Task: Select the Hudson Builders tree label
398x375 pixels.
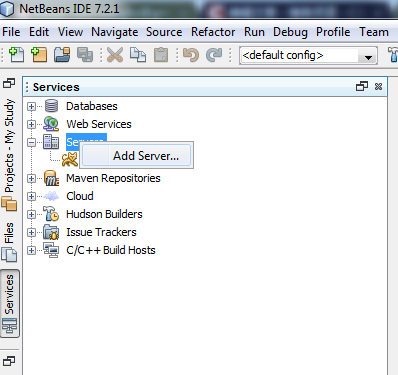Action: pos(104,214)
